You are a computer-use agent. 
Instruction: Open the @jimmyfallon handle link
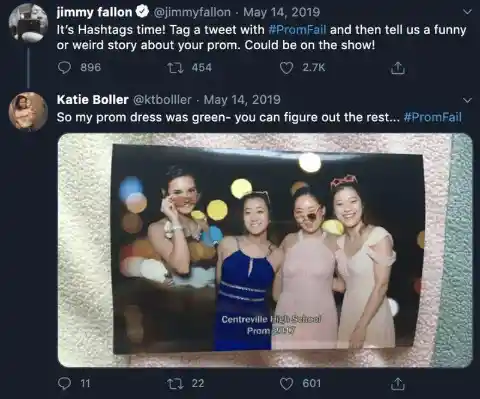click(192, 12)
